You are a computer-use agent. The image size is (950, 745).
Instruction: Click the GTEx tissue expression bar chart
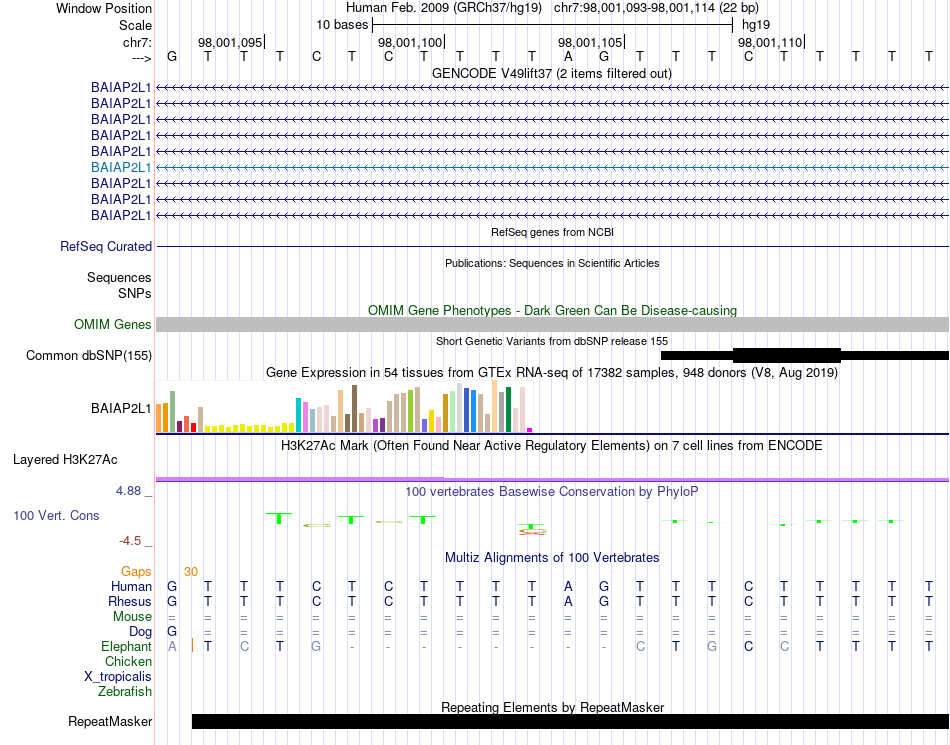[x=344, y=406]
